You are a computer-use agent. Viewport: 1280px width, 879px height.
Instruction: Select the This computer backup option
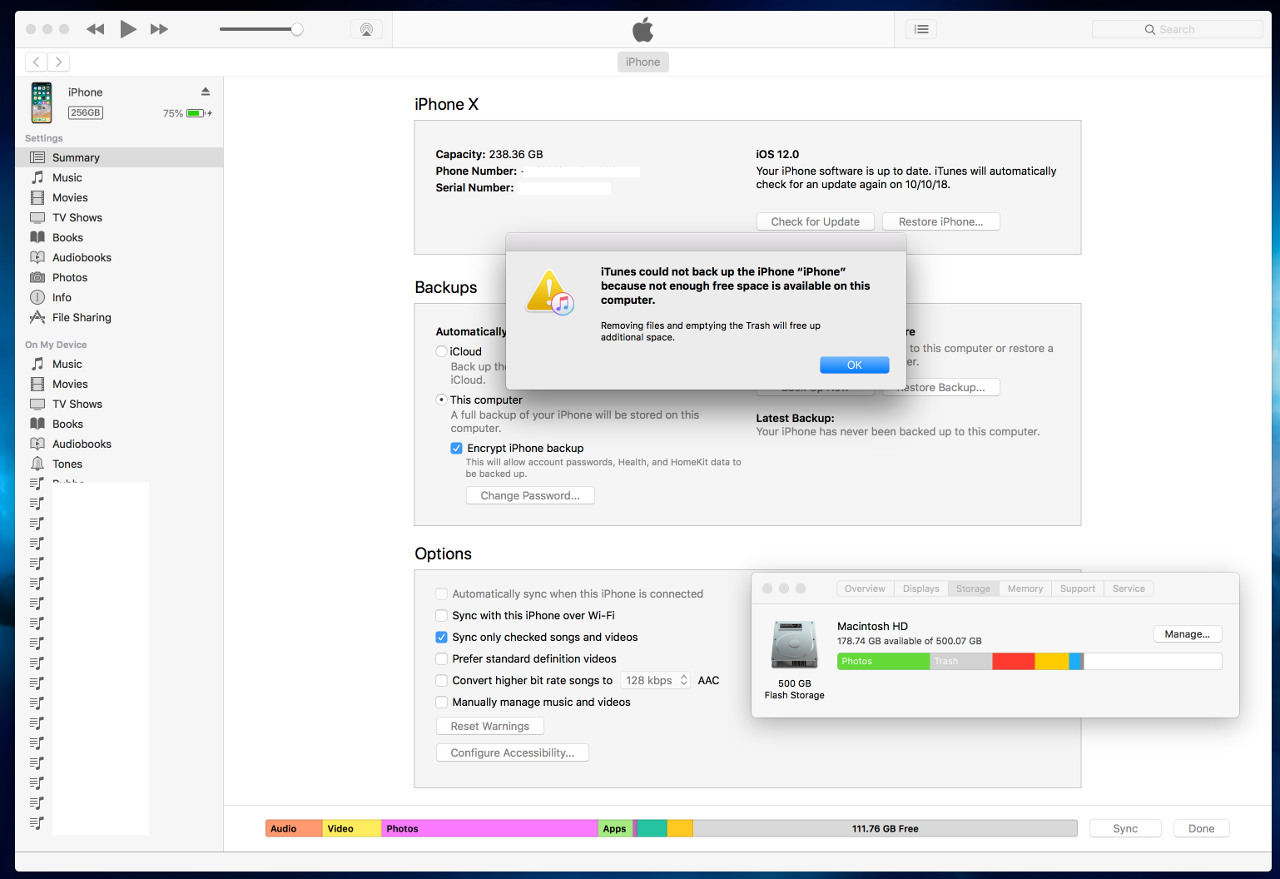[x=441, y=400]
